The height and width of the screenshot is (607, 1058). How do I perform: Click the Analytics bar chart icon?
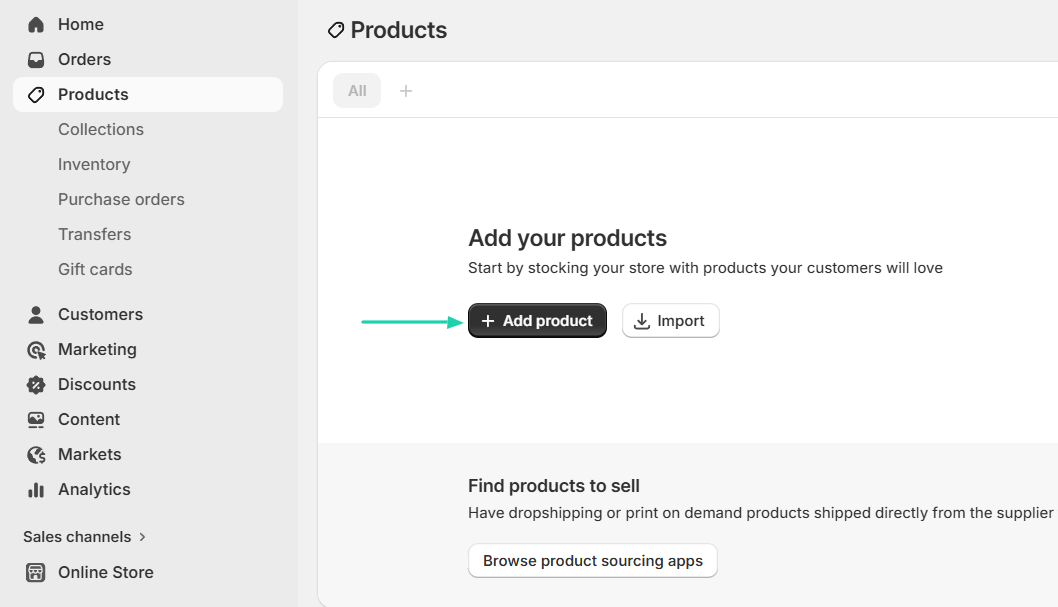tap(36, 489)
